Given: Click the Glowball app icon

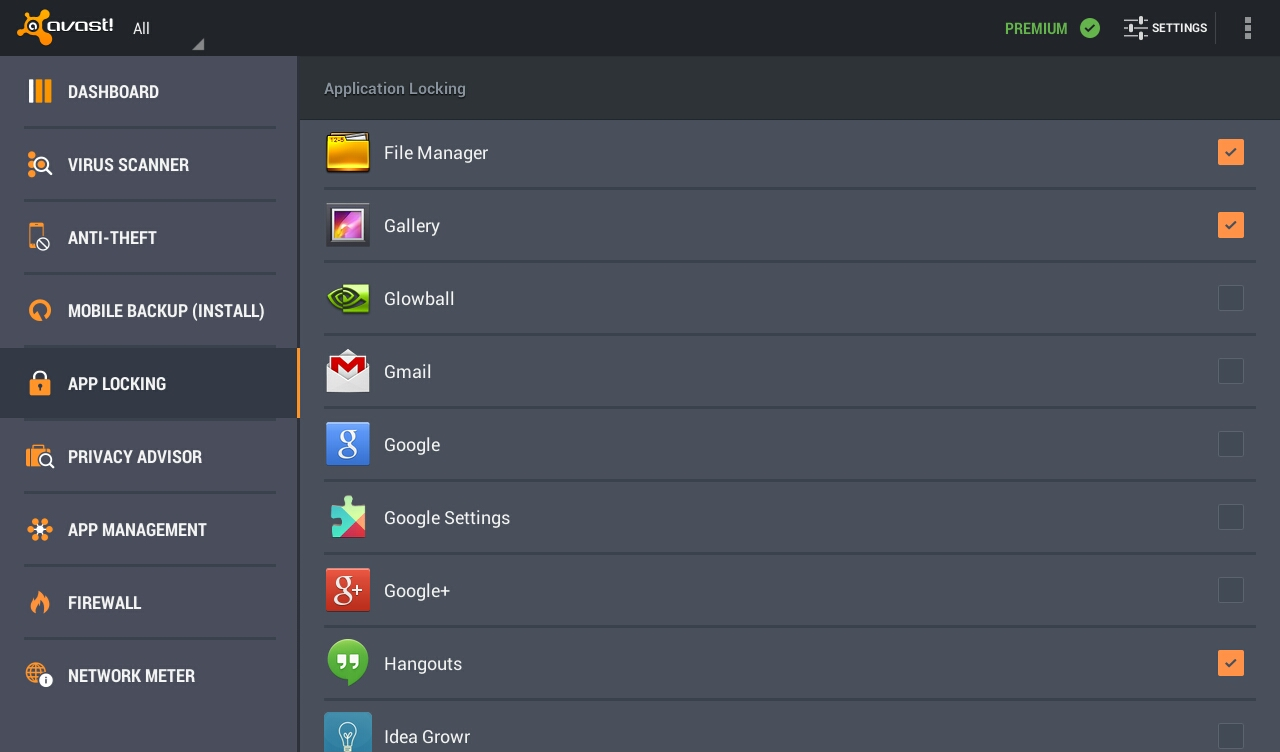Looking at the screenshot, I should [348, 298].
